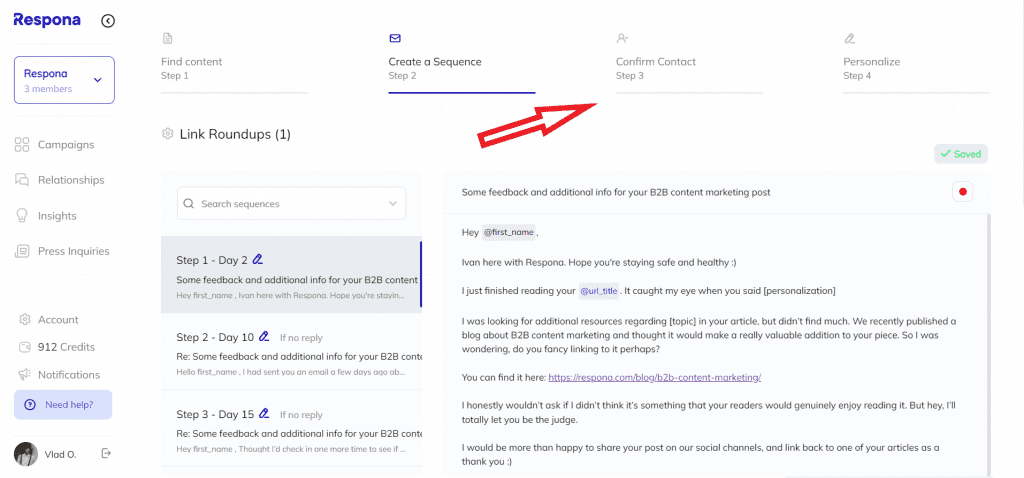Select the Step 3 - Day 15 email
This screenshot has height=478, width=1024.
click(x=291, y=428)
